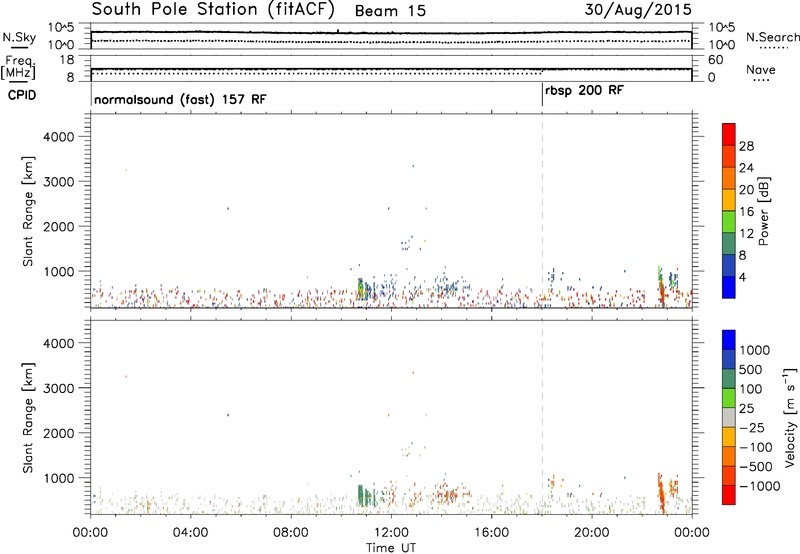Pick the yellow 16–20 dB power segment
Viewport: 800px width, 554px height.
click(x=729, y=200)
